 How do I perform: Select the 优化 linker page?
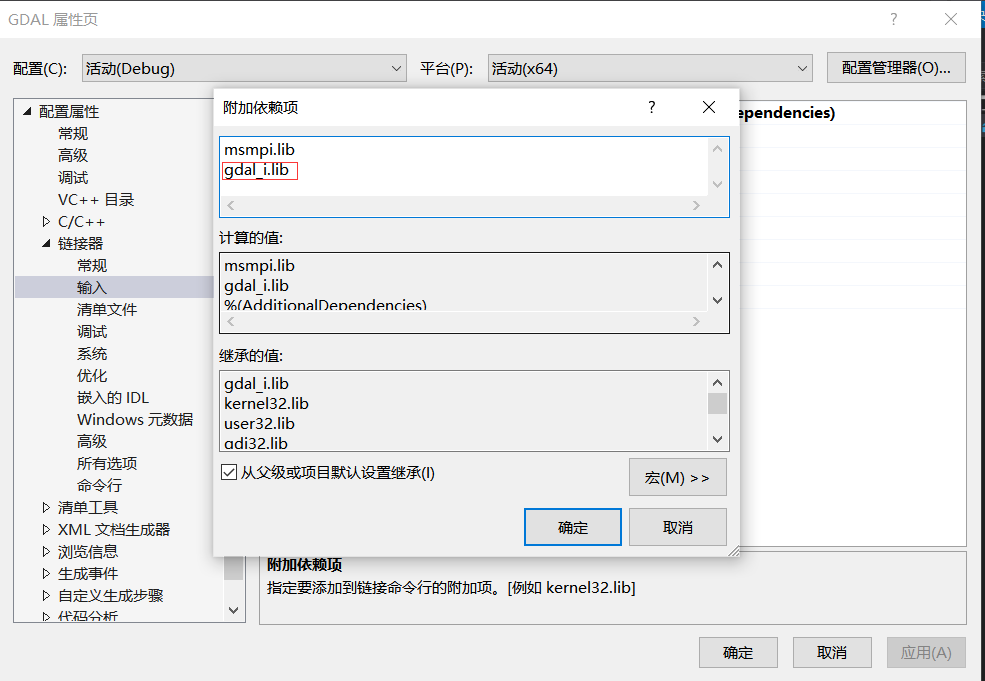[91, 375]
